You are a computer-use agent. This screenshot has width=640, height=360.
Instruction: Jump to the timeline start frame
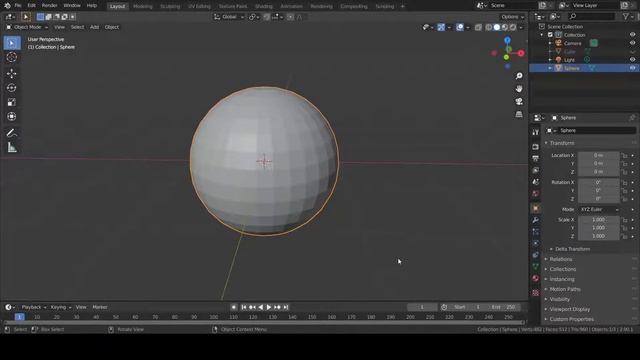click(244, 307)
